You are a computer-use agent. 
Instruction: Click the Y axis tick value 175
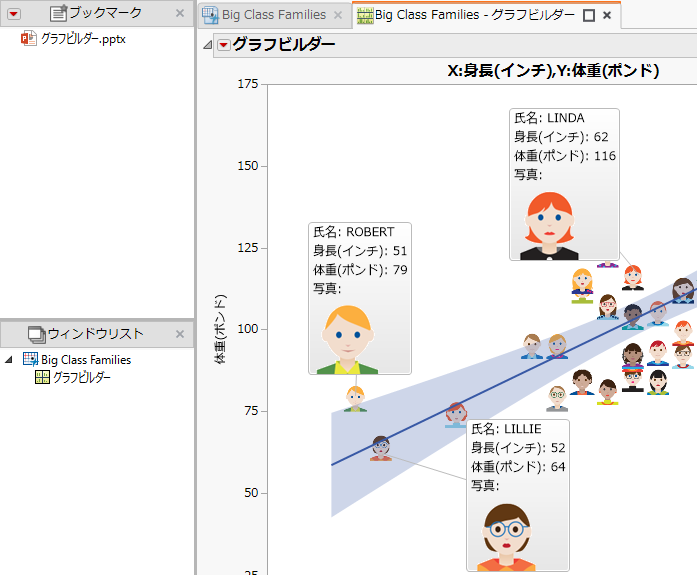point(248,84)
